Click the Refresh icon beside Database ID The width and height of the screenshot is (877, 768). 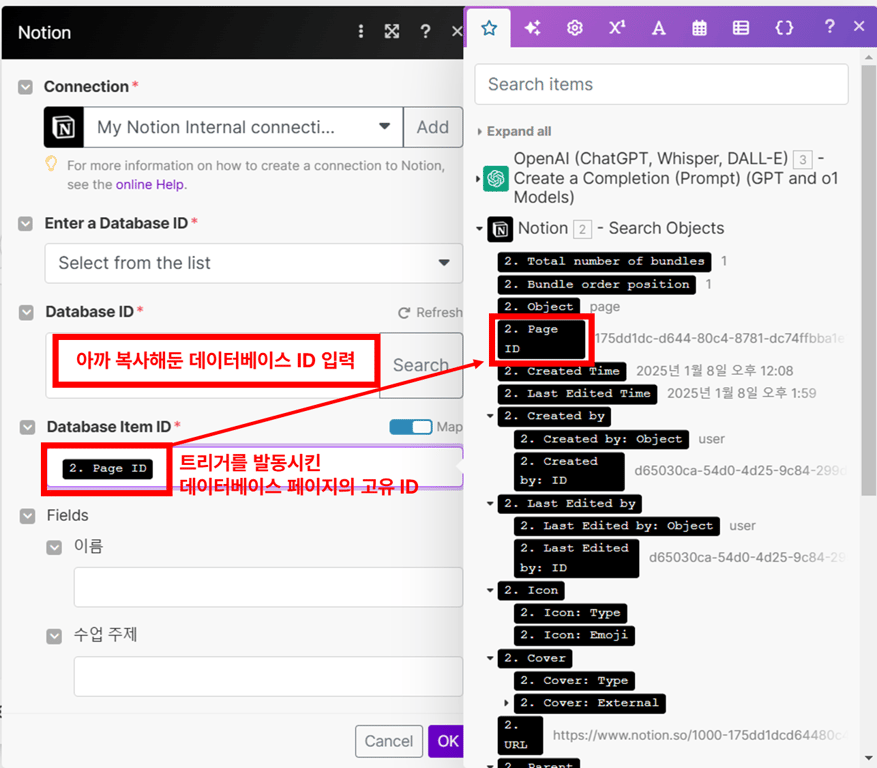tap(404, 313)
